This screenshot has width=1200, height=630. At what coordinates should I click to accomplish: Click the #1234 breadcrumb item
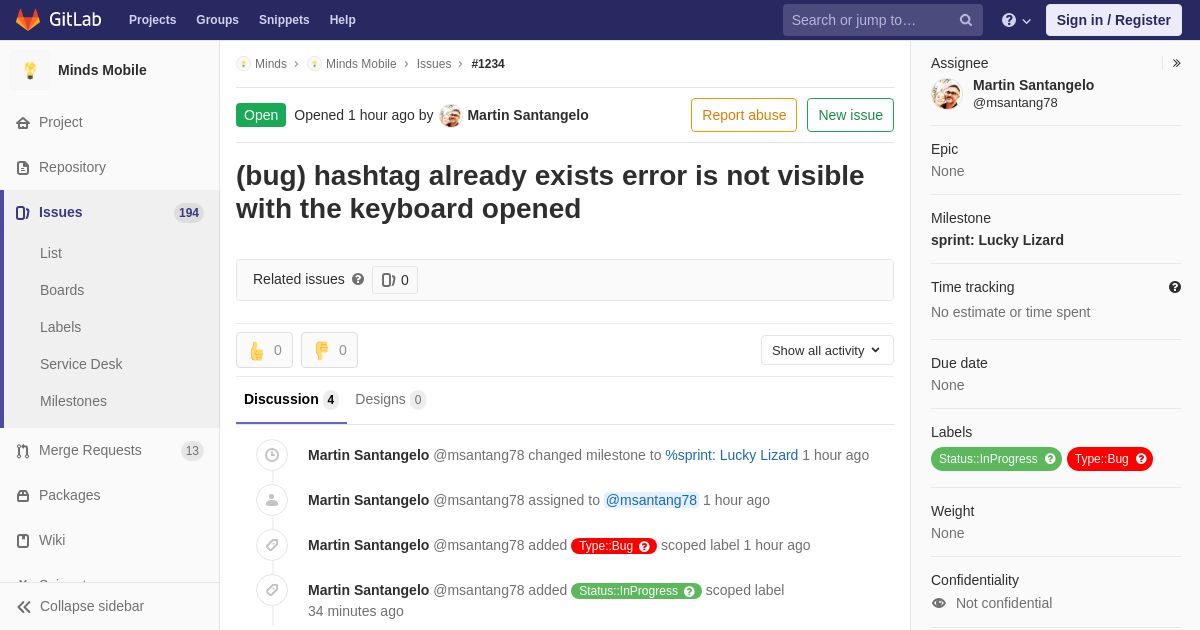click(488, 64)
